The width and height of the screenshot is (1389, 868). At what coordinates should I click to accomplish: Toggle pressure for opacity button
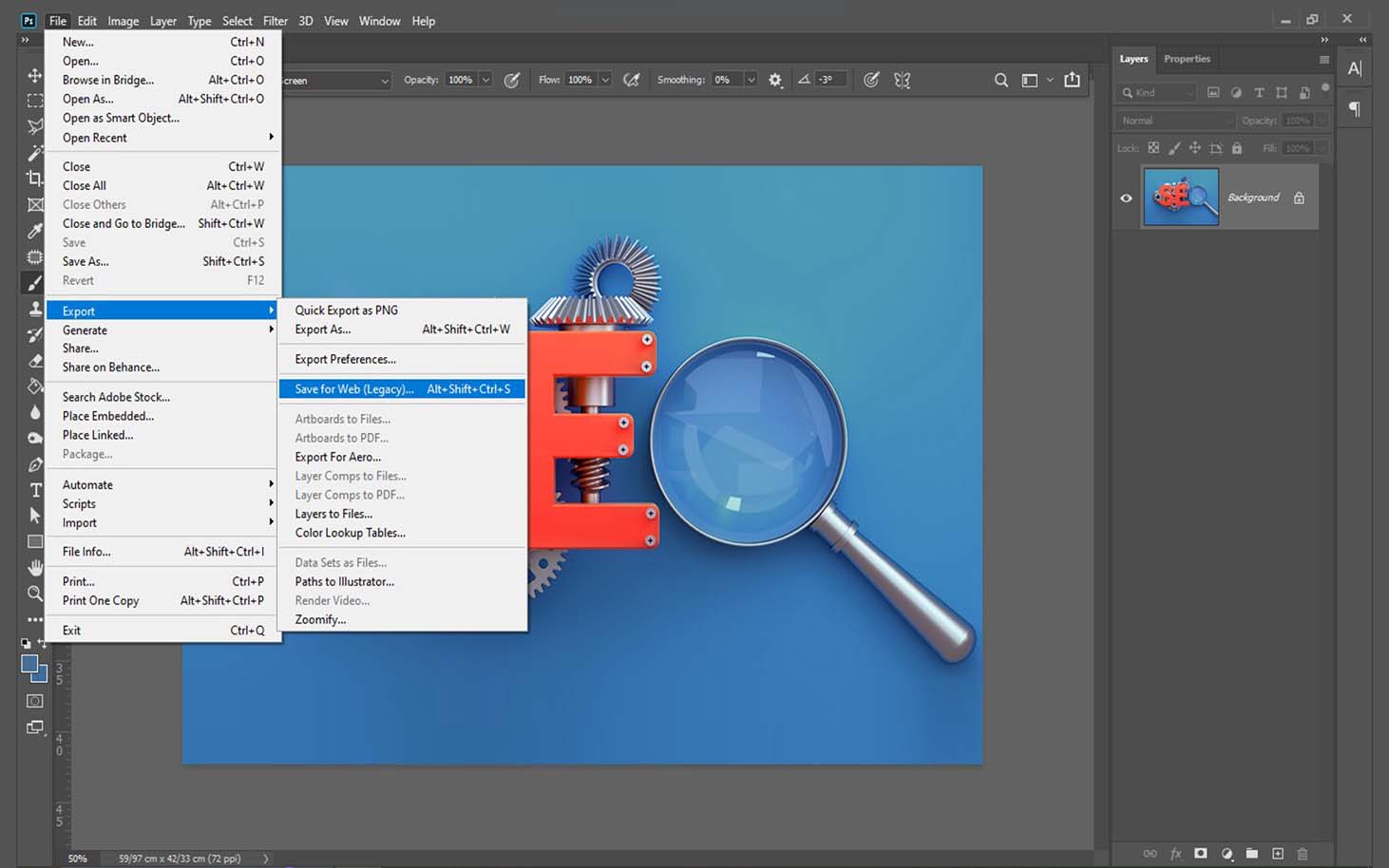512,80
